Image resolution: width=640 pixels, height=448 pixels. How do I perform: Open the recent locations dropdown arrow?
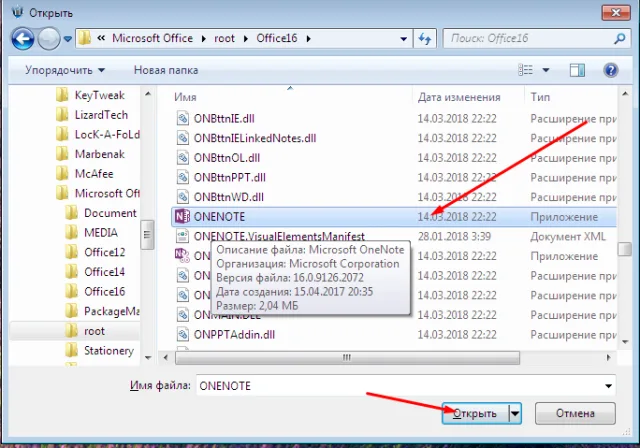tap(68, 39)
